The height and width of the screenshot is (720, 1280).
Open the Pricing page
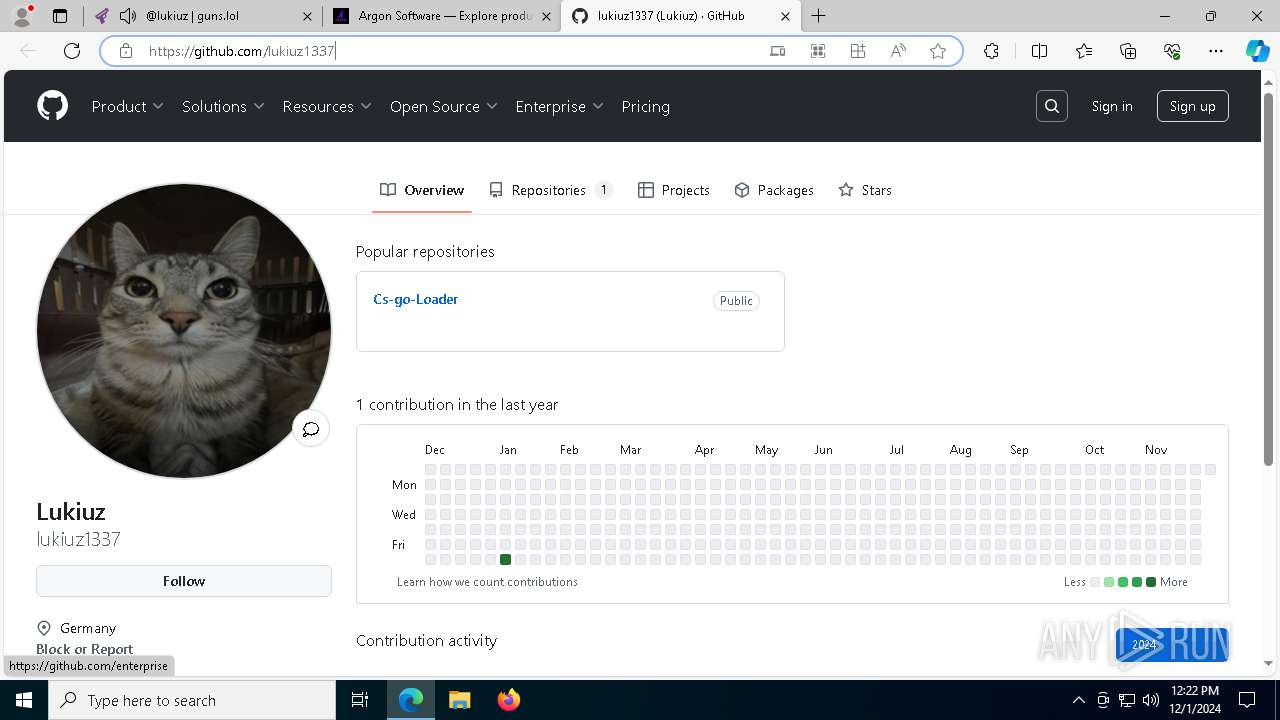tap(645, 106)
